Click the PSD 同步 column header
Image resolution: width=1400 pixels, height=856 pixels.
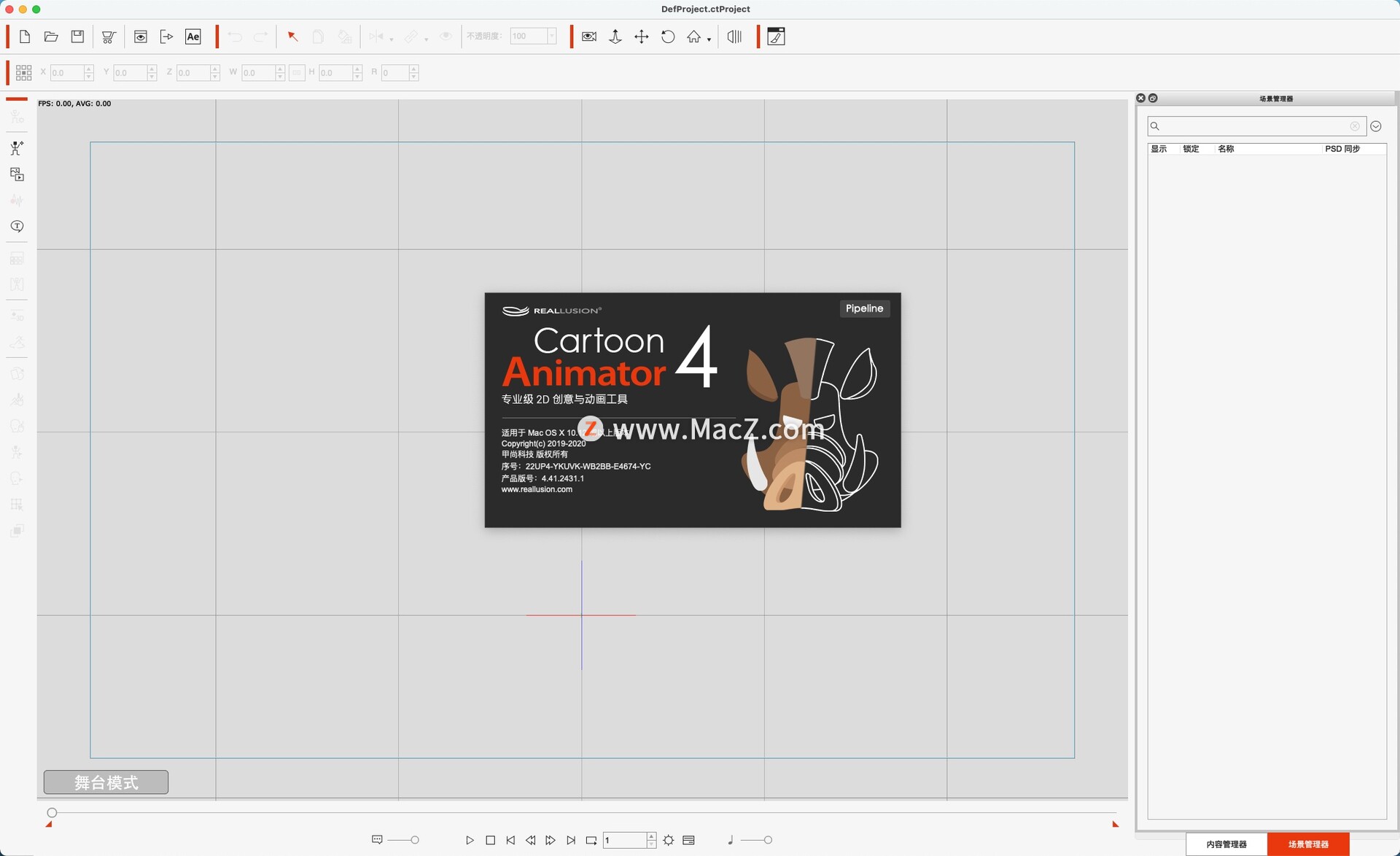1342,149
